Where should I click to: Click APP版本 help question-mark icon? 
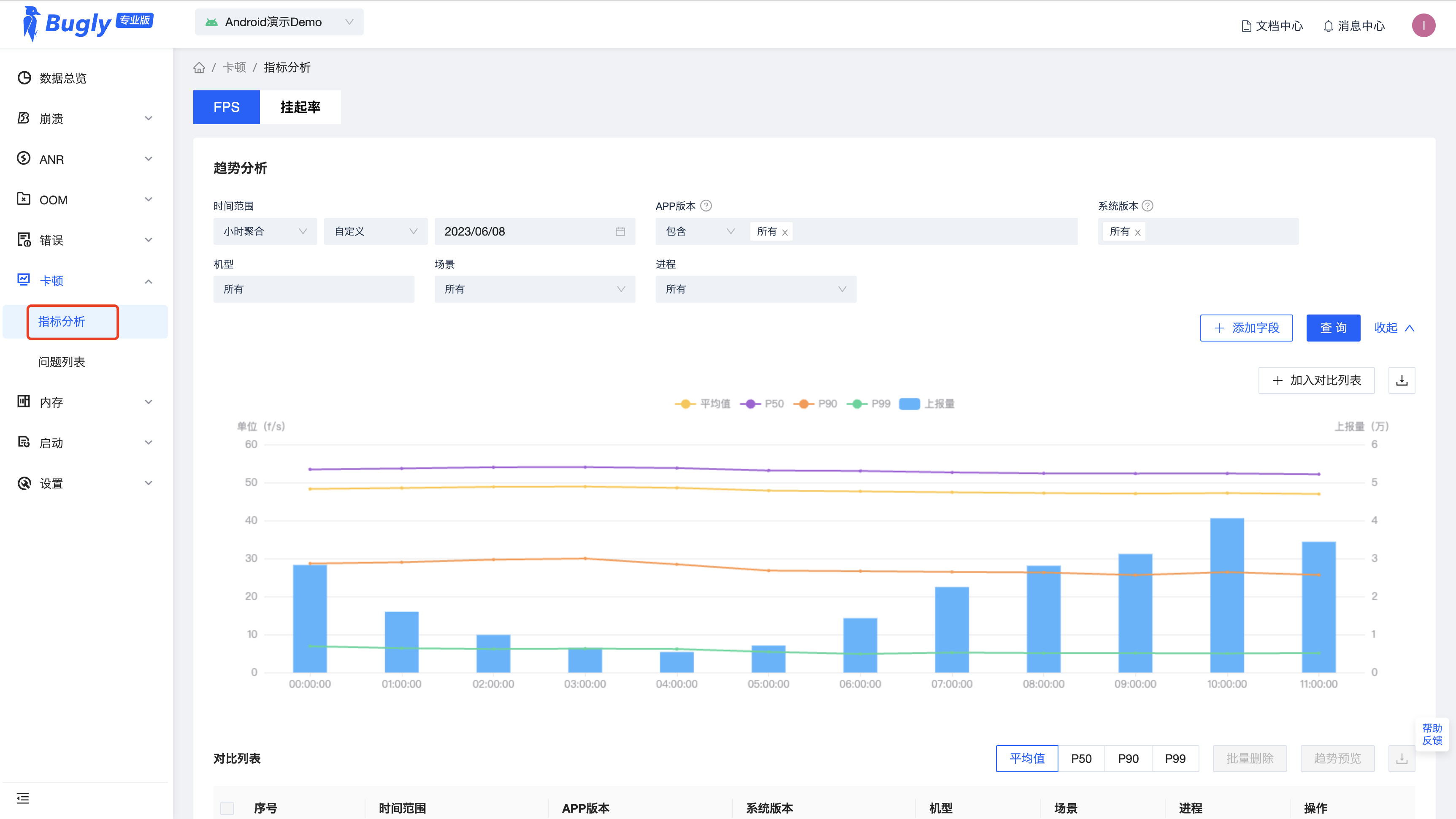706,206
